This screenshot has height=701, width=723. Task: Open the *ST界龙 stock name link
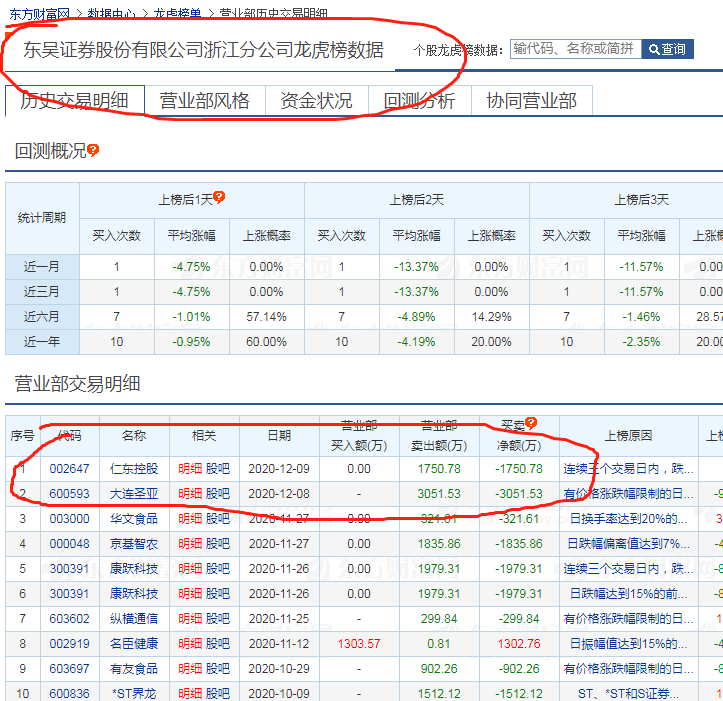[x=134, y=693]
